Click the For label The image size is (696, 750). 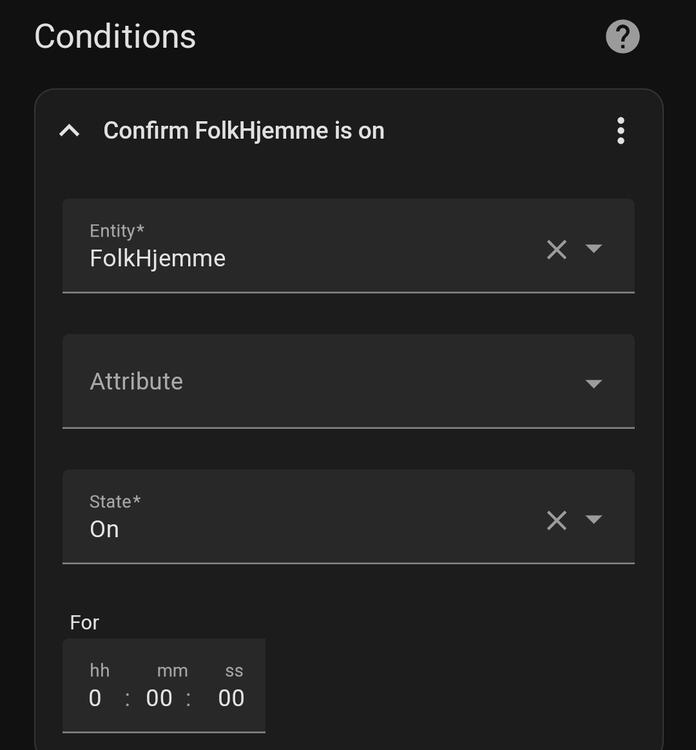click(84, 622)
